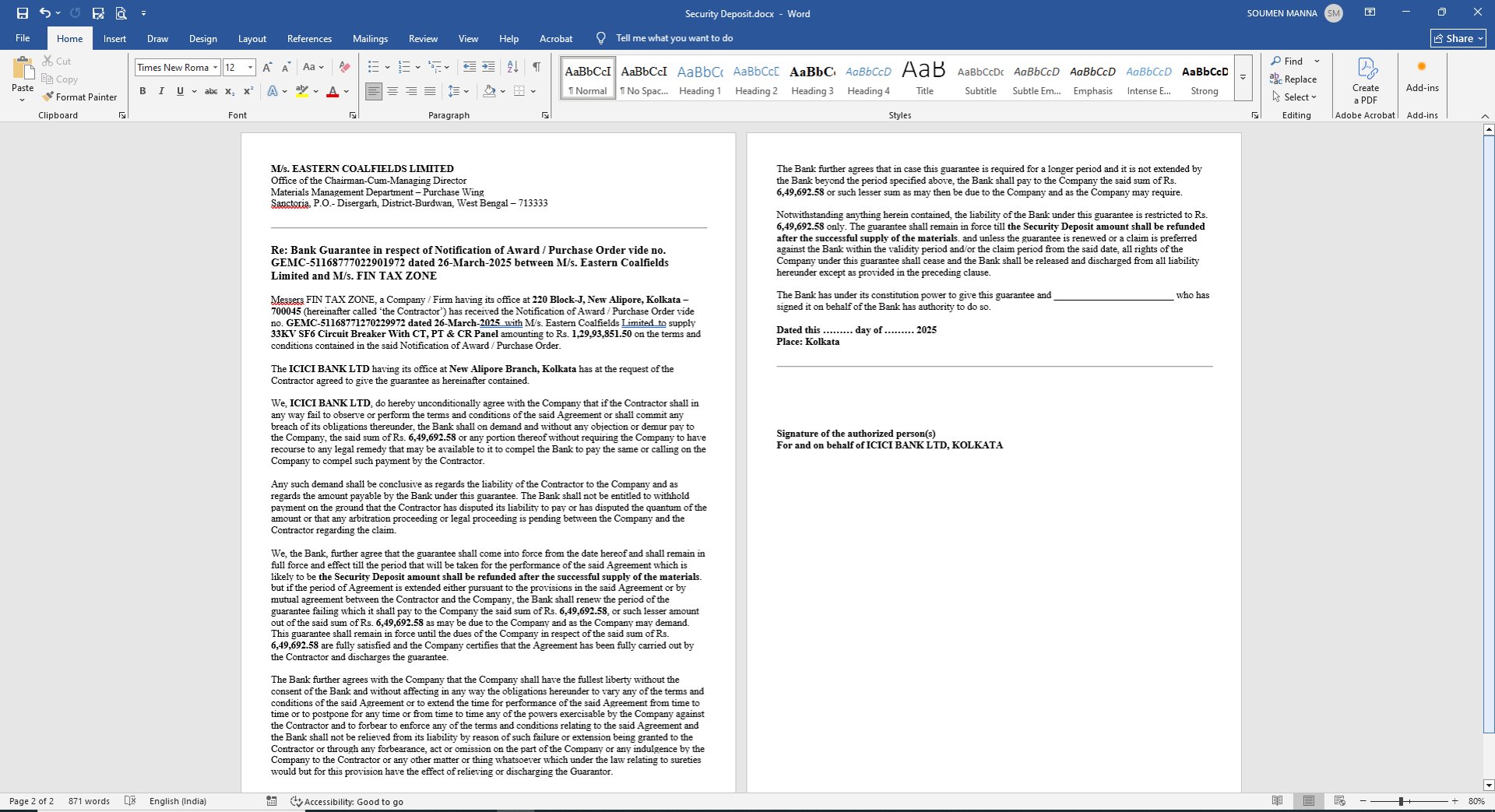Launch the Font dialog box
Screen dimensions: 1495x812
353,115
